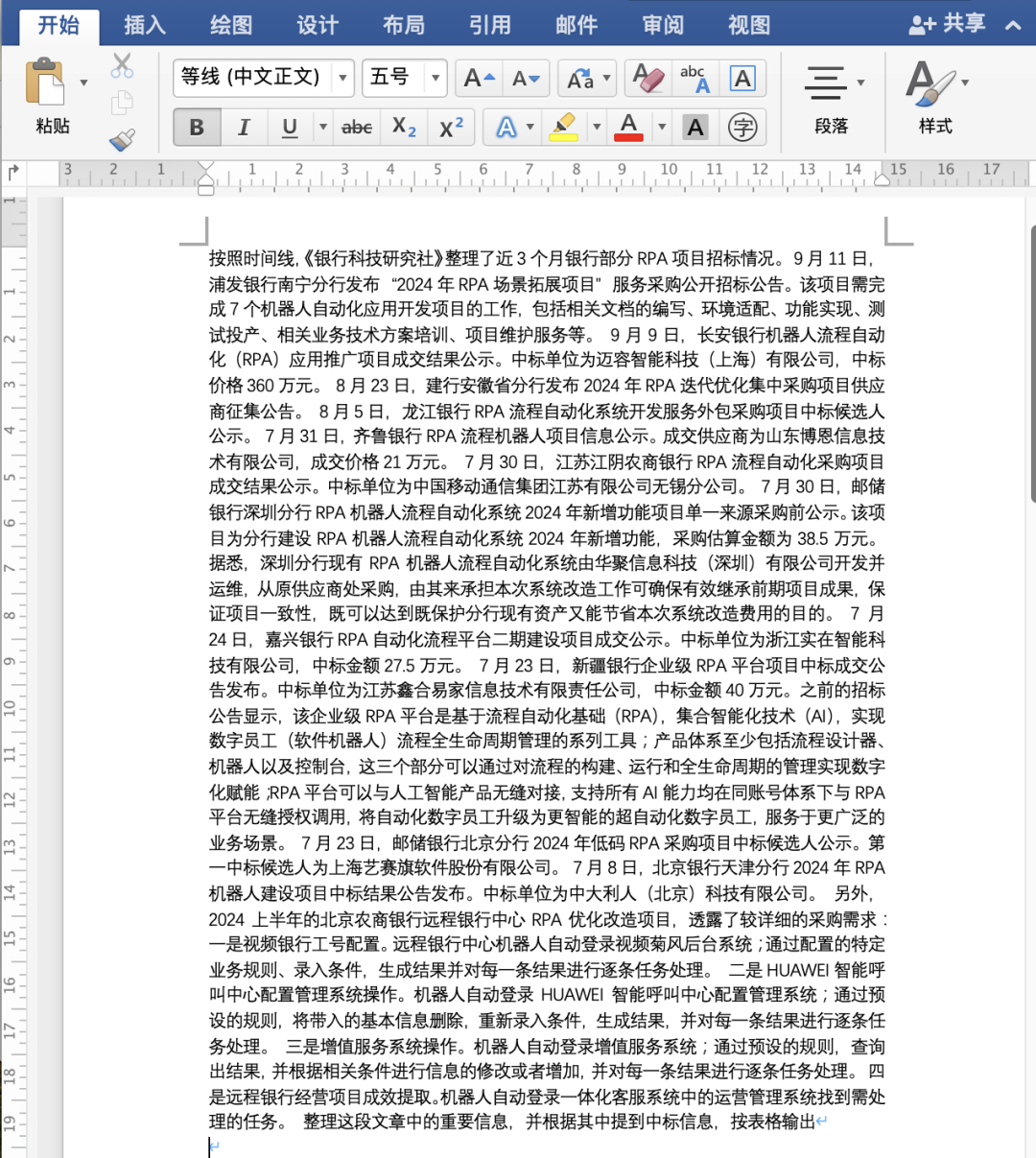The height and width of the screenshot is (1158, 1036).
Task: Collapse the ribbon with the chevron
Action: 1013,26
